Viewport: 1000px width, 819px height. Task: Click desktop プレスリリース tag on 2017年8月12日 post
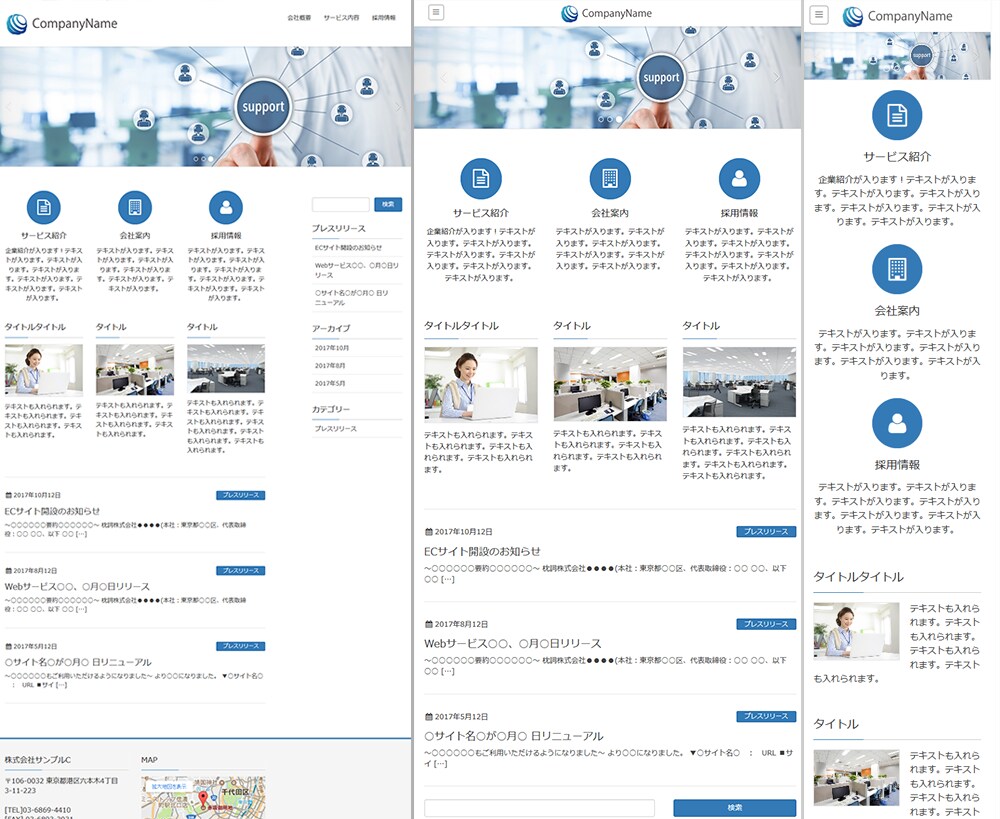(240, 570)
